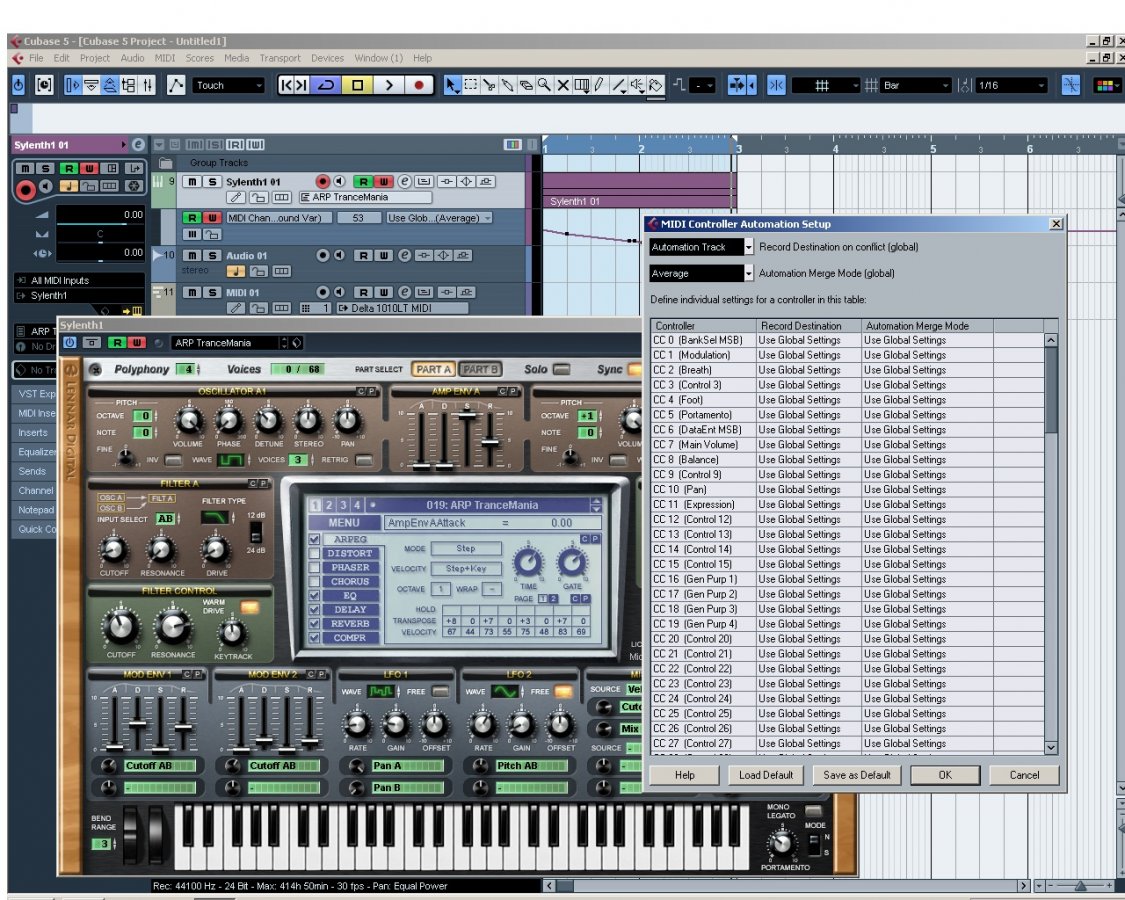Click the LFO 1 RATE knob

pos(357,725)
